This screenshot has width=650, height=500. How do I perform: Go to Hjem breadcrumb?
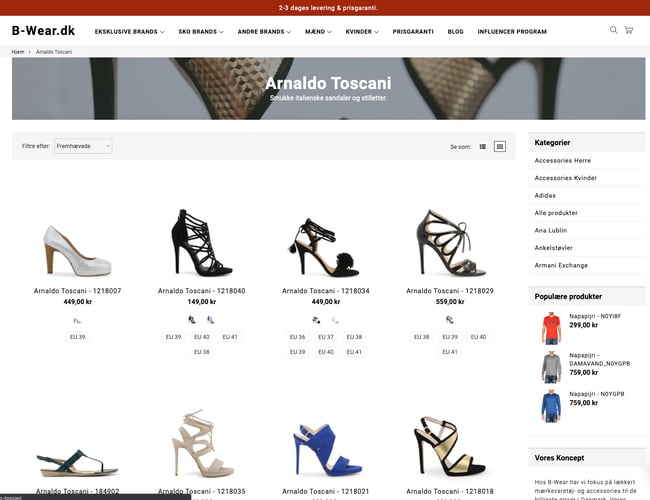point(18,52)
